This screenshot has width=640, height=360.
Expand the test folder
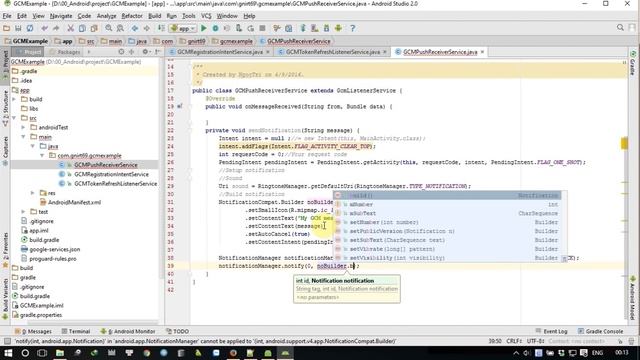24,211
